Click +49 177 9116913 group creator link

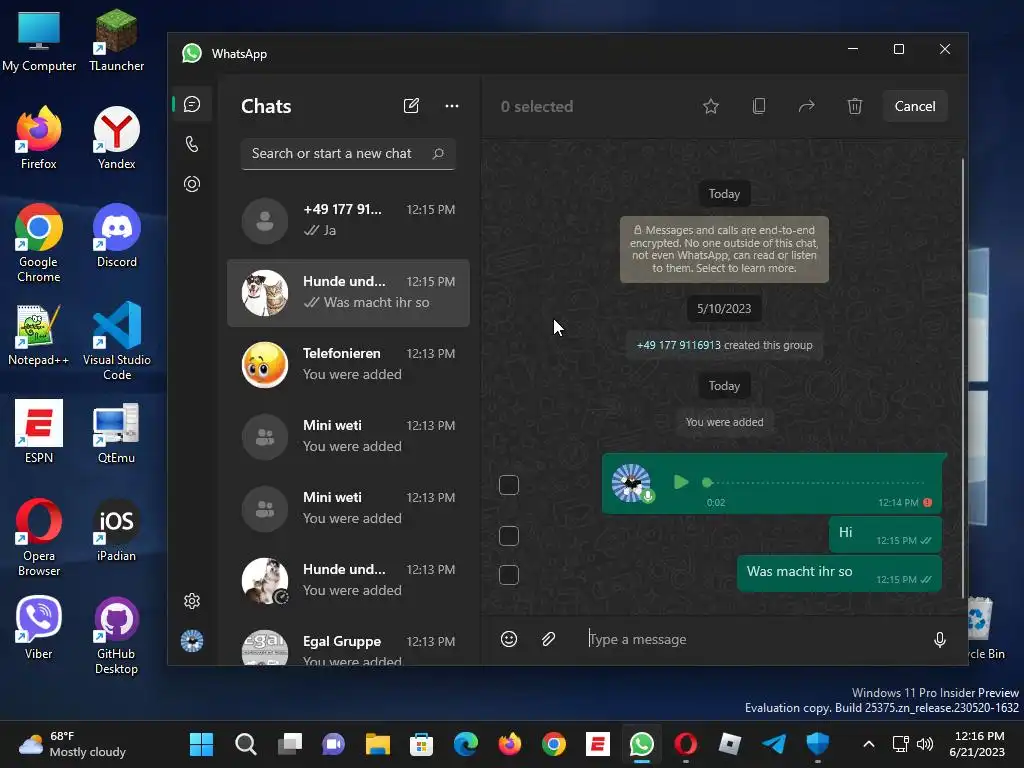(679, 345)
